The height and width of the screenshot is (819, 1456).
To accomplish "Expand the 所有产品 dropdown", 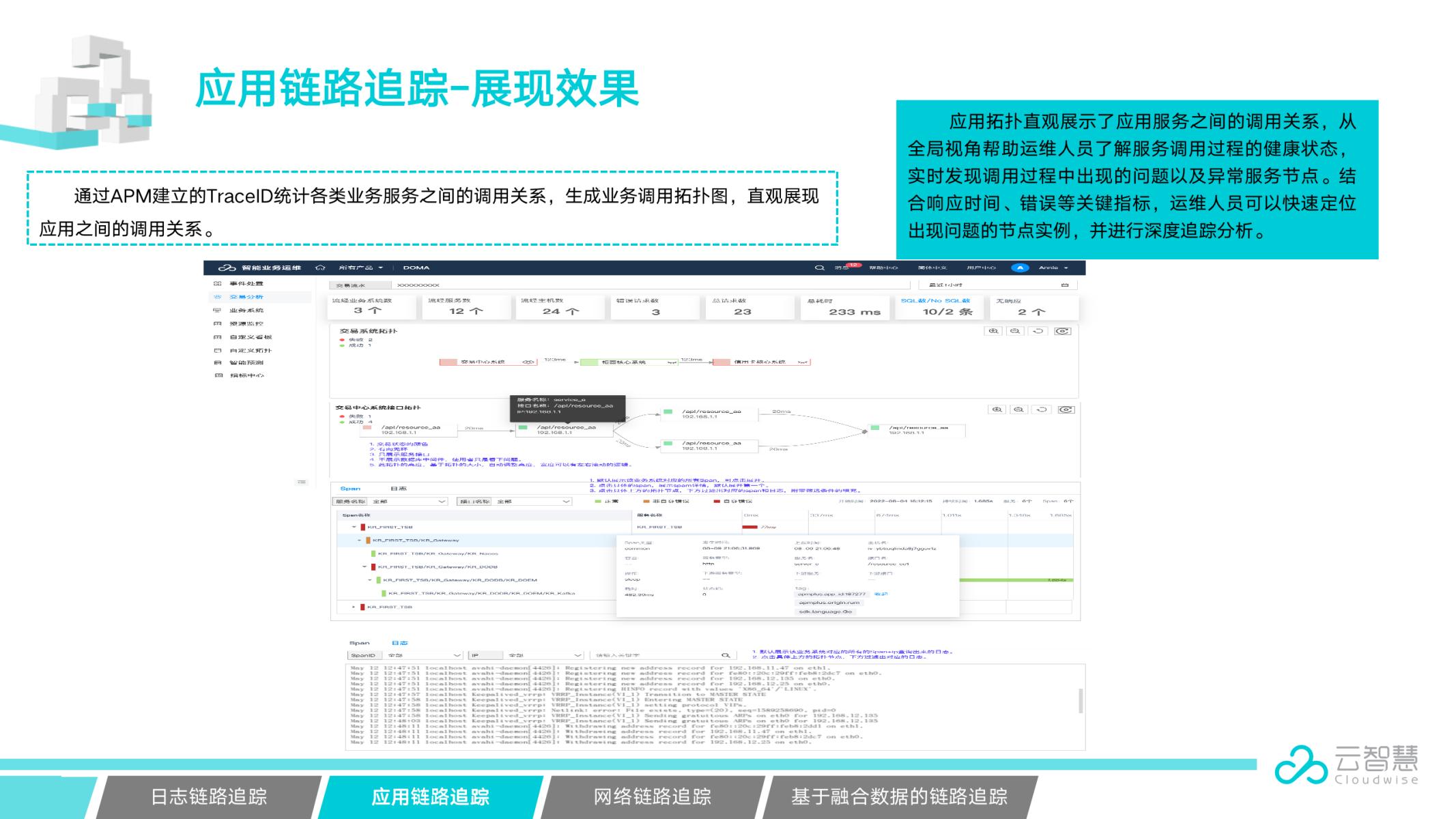I will pos(360,268).
